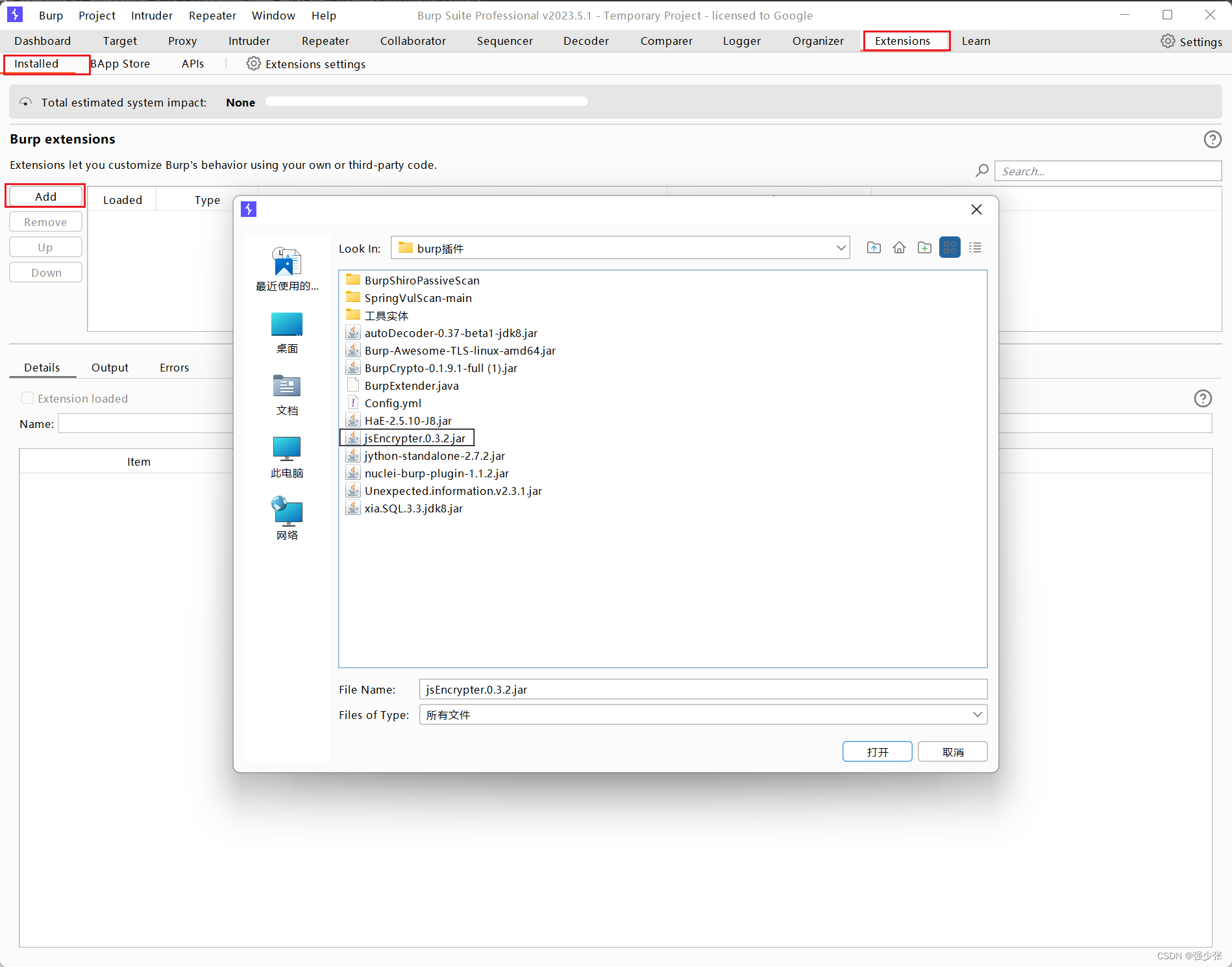The image size is (1232, 967).
Task: Click the Details pane help icon
Action: click(1203, 398)
